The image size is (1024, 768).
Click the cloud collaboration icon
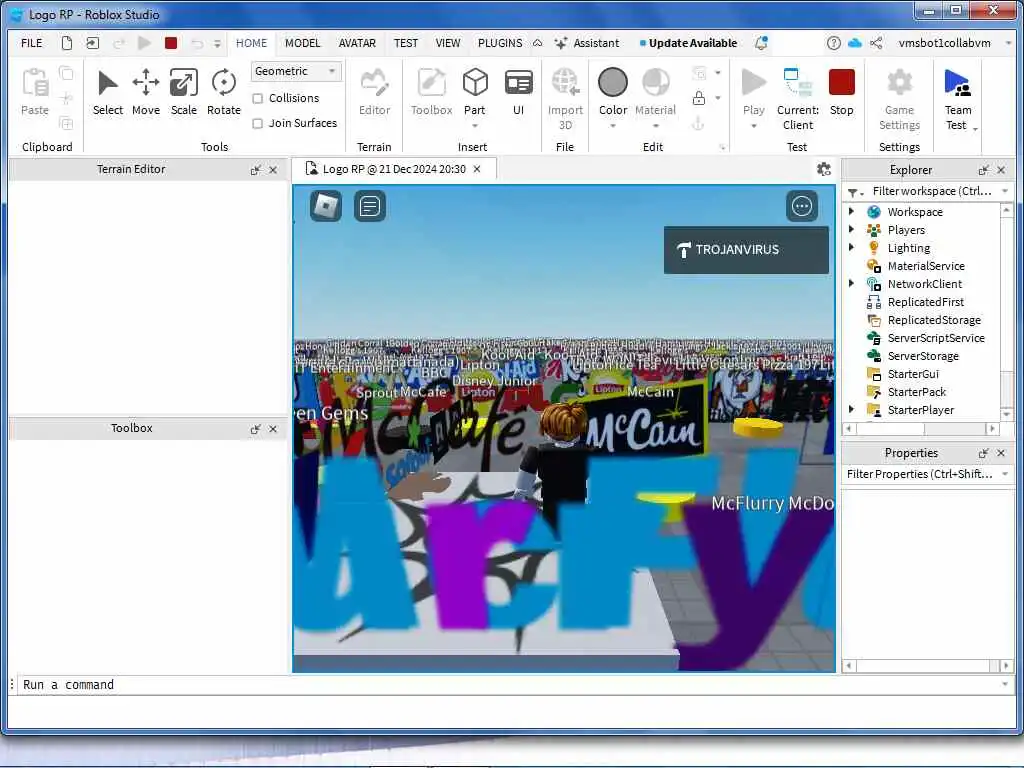pos(855,43)
